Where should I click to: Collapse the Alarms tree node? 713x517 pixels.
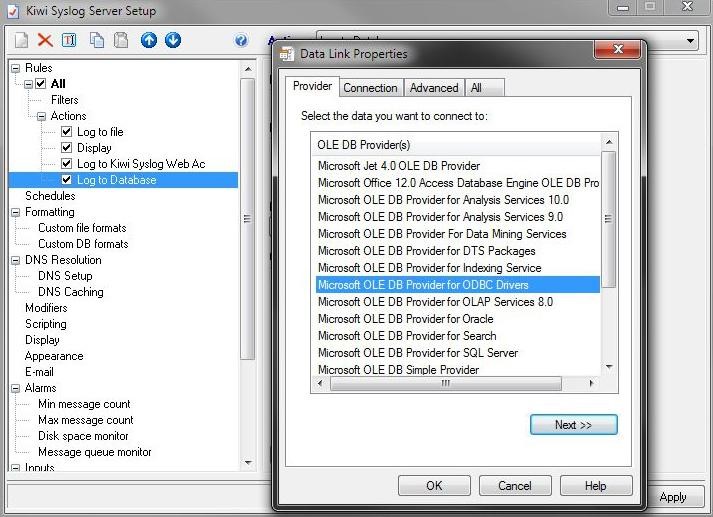[x=15, y=388]
